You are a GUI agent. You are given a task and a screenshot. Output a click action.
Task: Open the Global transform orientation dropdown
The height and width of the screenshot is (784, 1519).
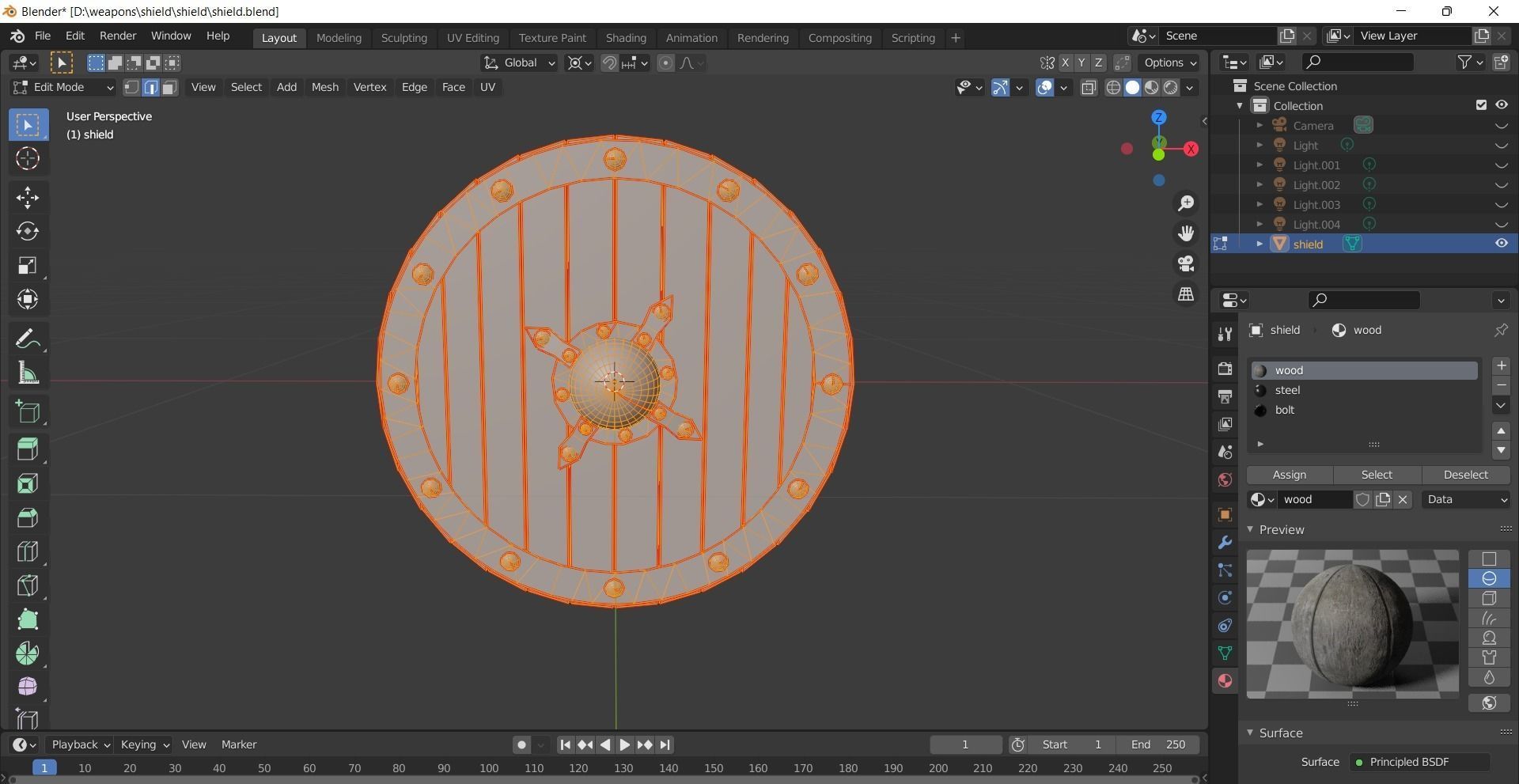519,63
